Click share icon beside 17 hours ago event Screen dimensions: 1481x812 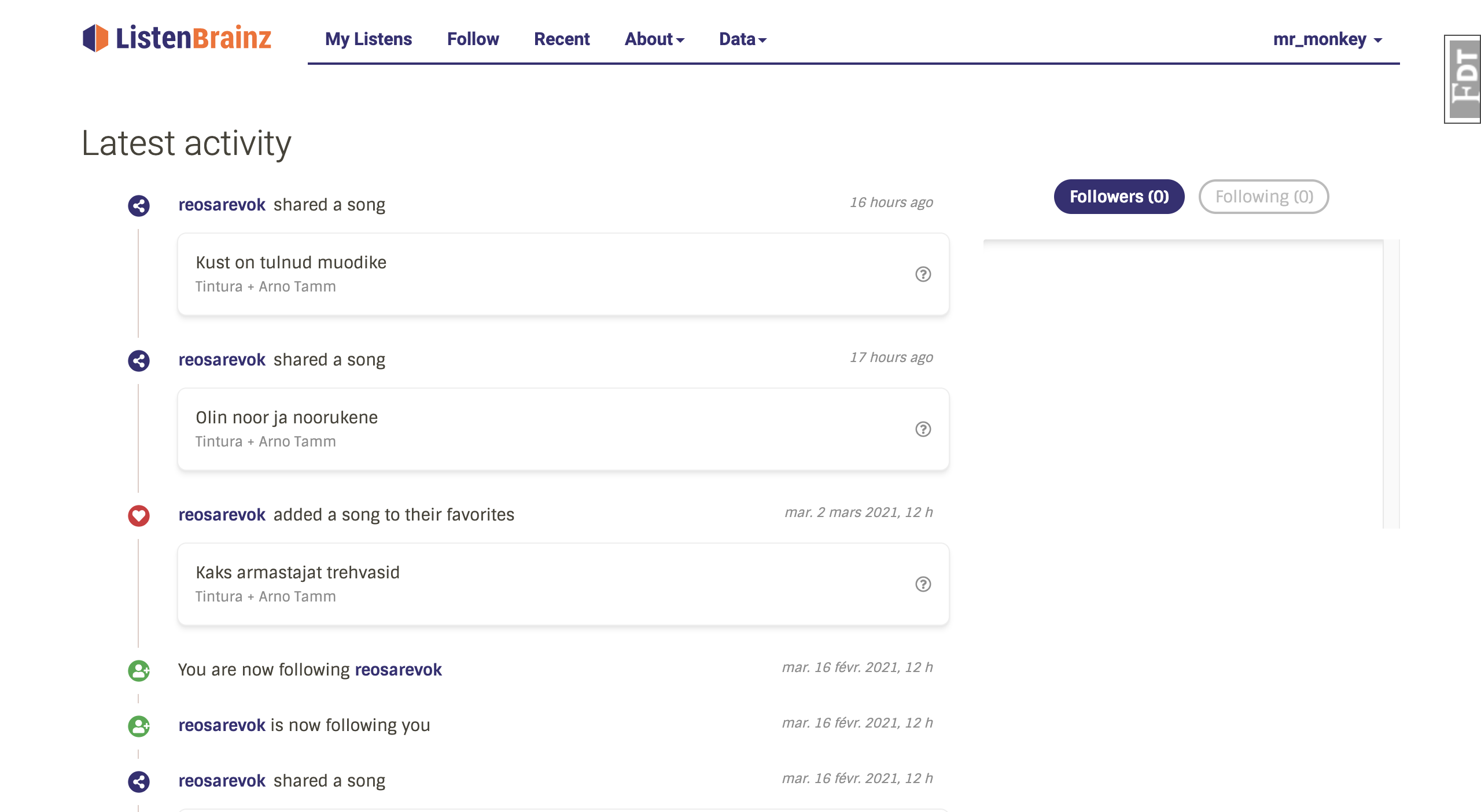tap(139, 361)
